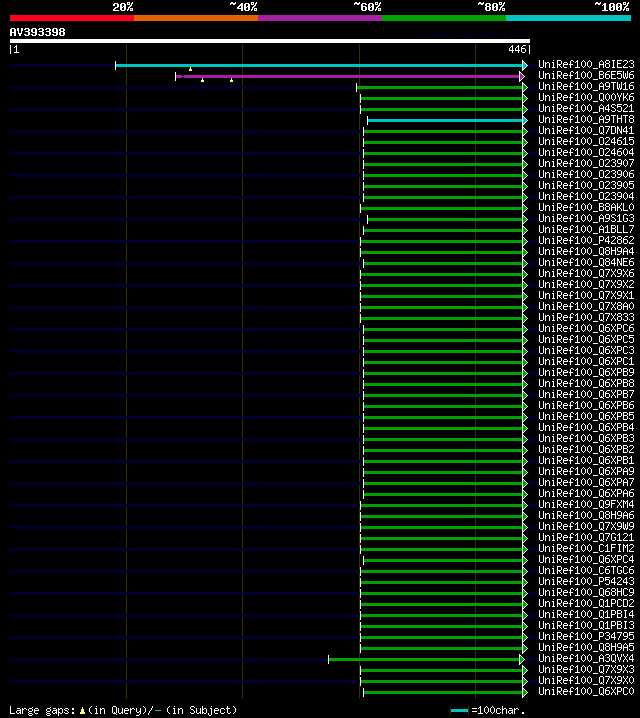The height and width of the screenshot is (718, 640).
Task: Click the yellow gap marker on the A8IE23 bar
Action: [190, 69]
